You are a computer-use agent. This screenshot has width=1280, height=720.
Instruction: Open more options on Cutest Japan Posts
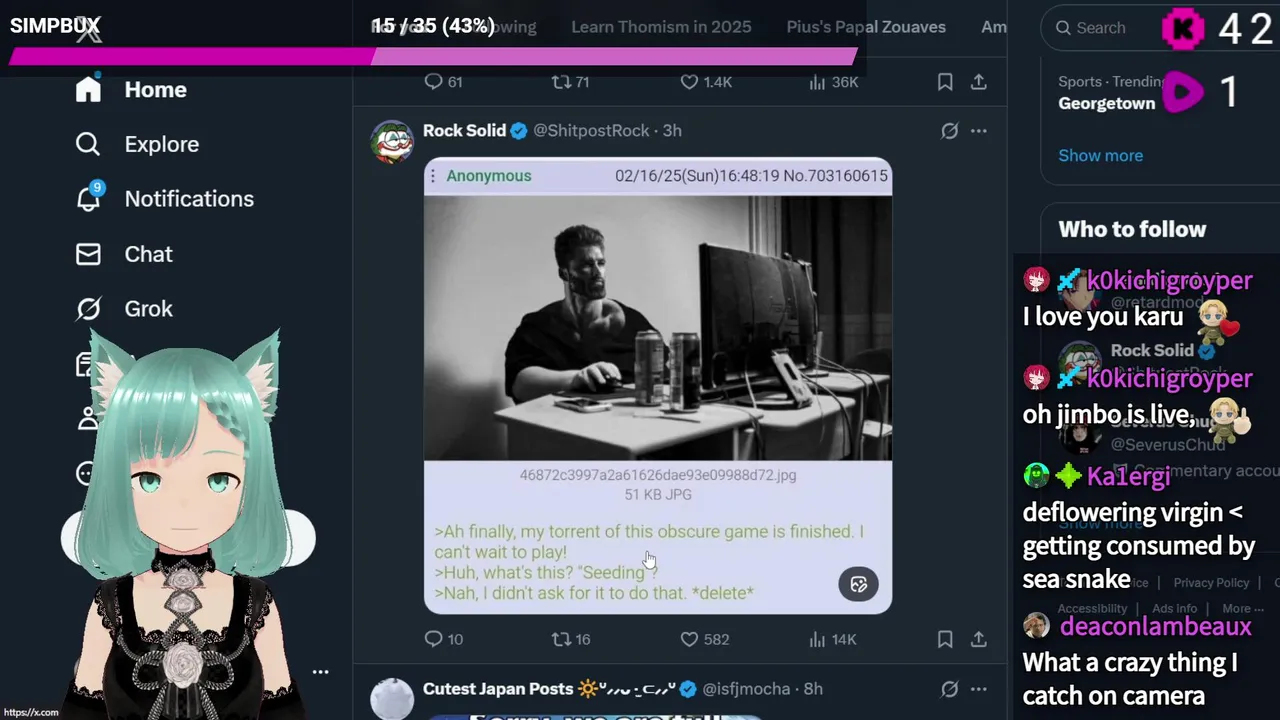979,689
